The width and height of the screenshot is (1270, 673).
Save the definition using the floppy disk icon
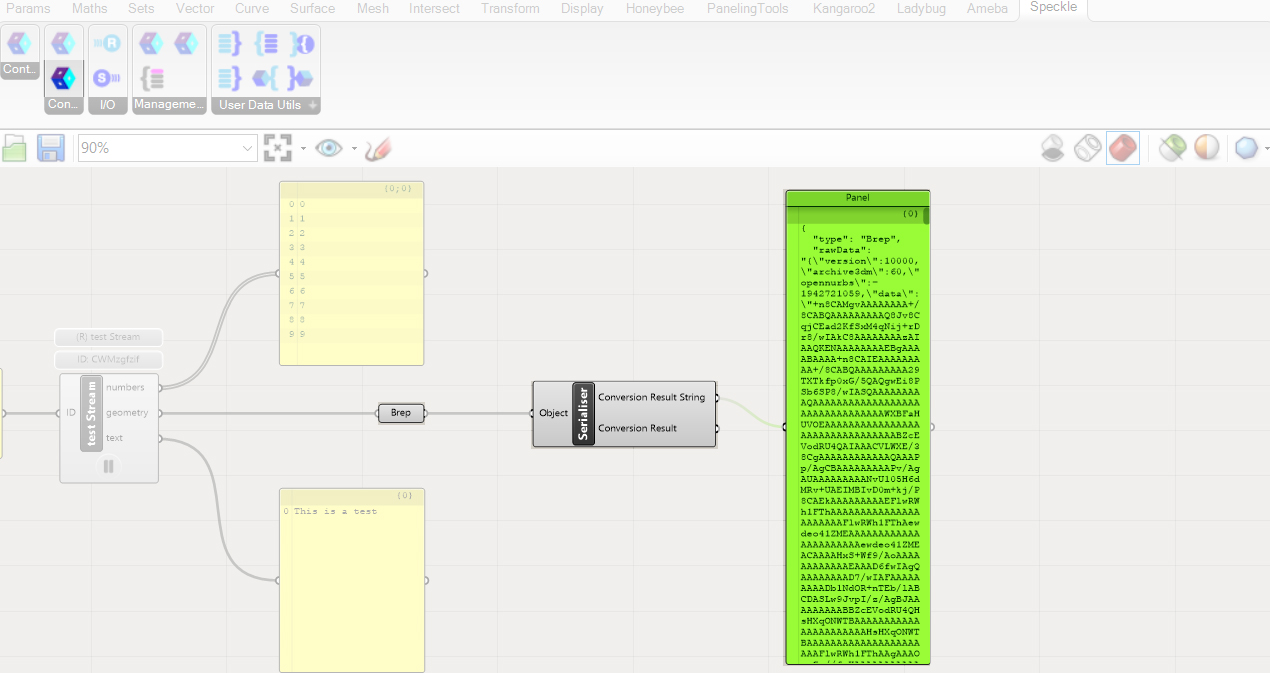coord(50,147)
